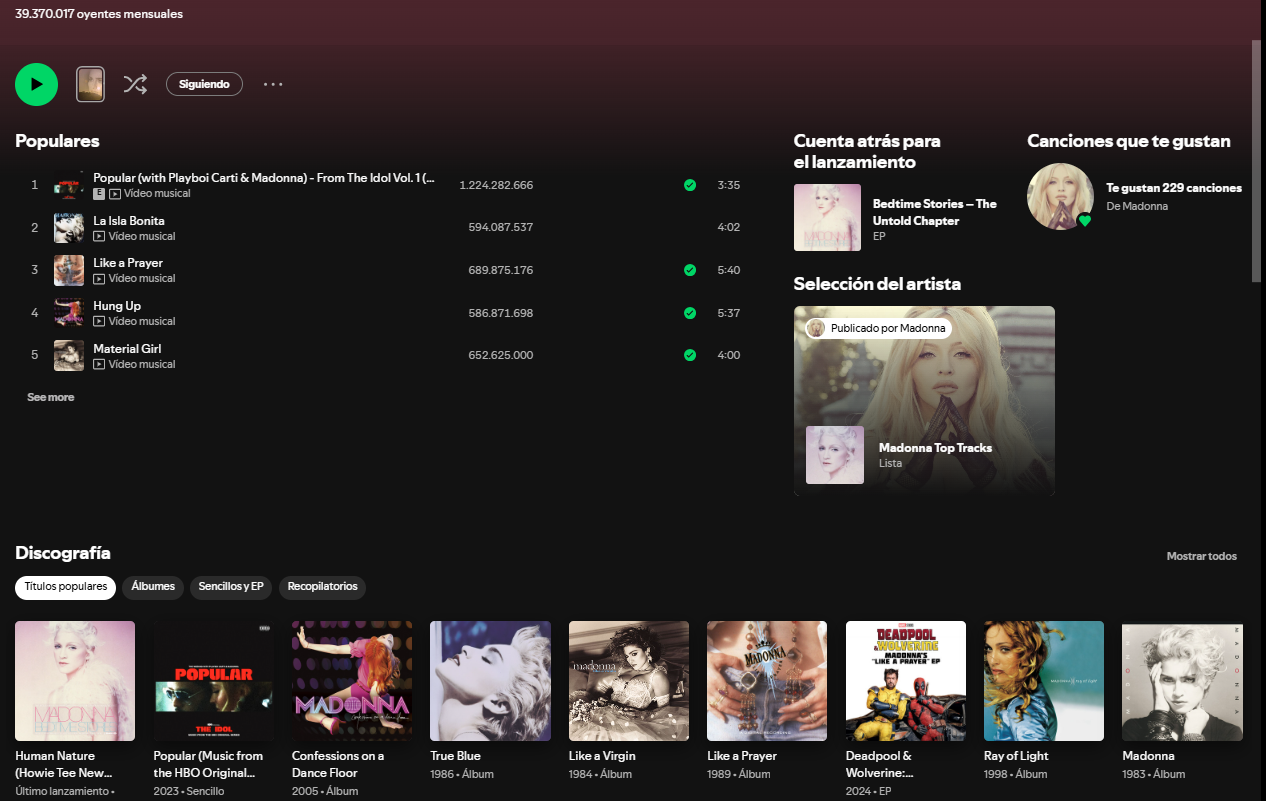Screen dimensions: 1266x801
Task: Switch to Sencillos y EP filter
Action: [231, 587]
